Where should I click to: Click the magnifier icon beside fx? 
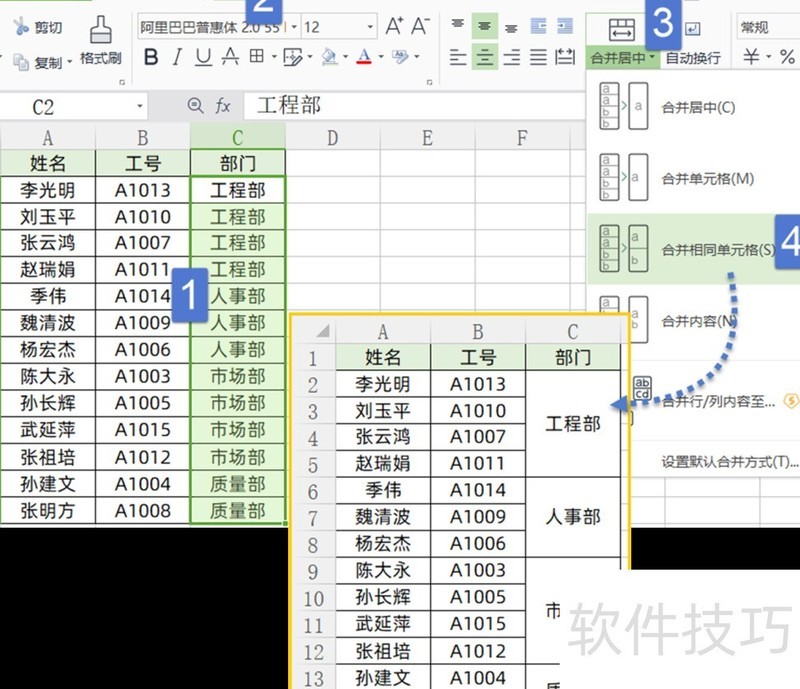[x=195, y=106]
